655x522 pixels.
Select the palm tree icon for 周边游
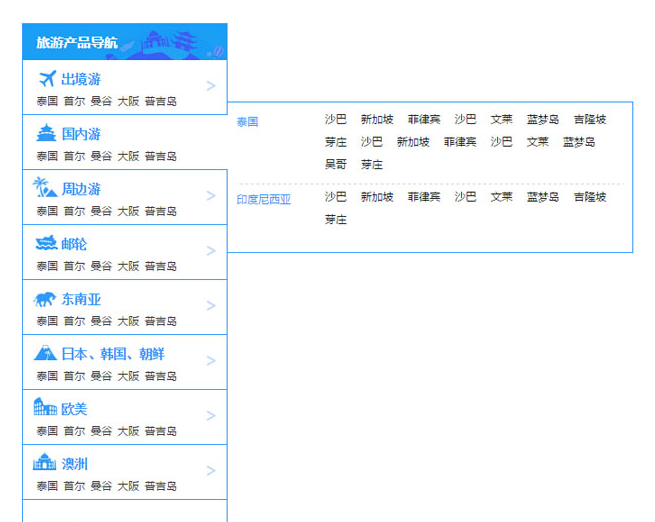coord(44,188)
